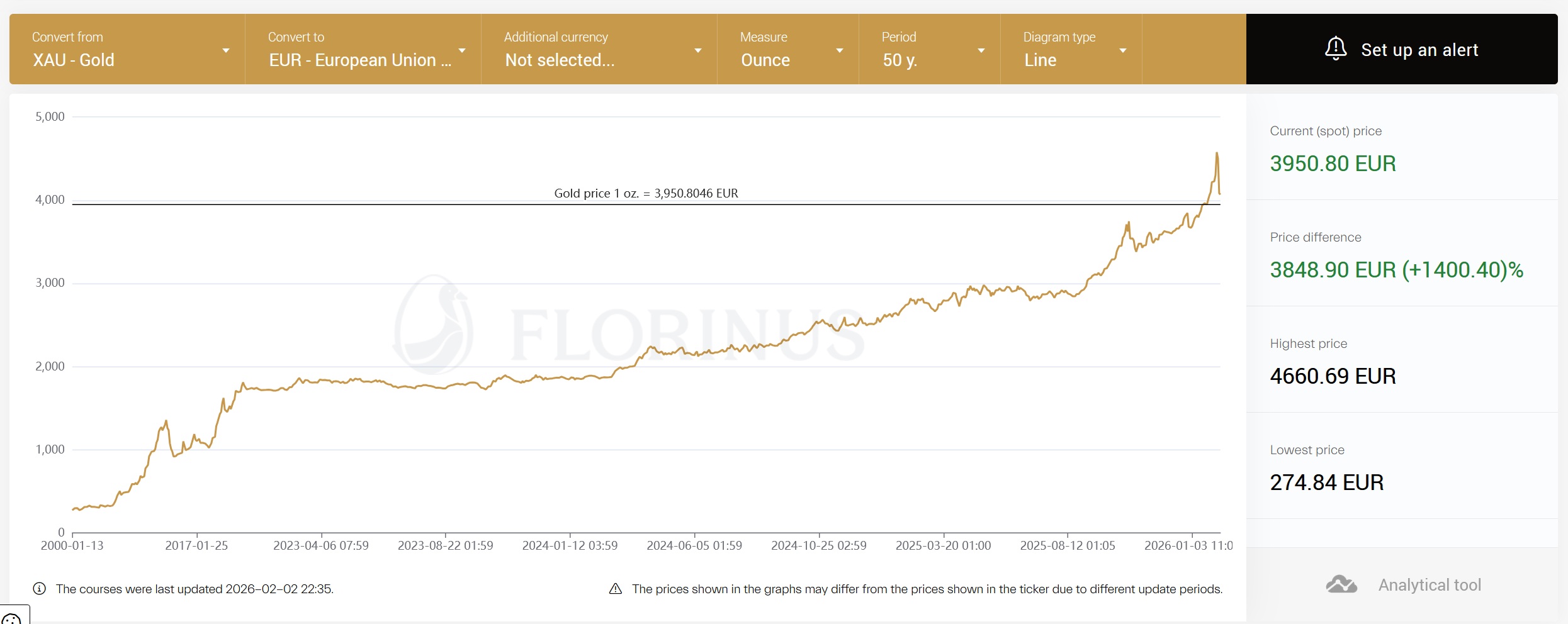
Task: Click the 2023-08-22 01:59 axis label
Action: pos(446,545)
